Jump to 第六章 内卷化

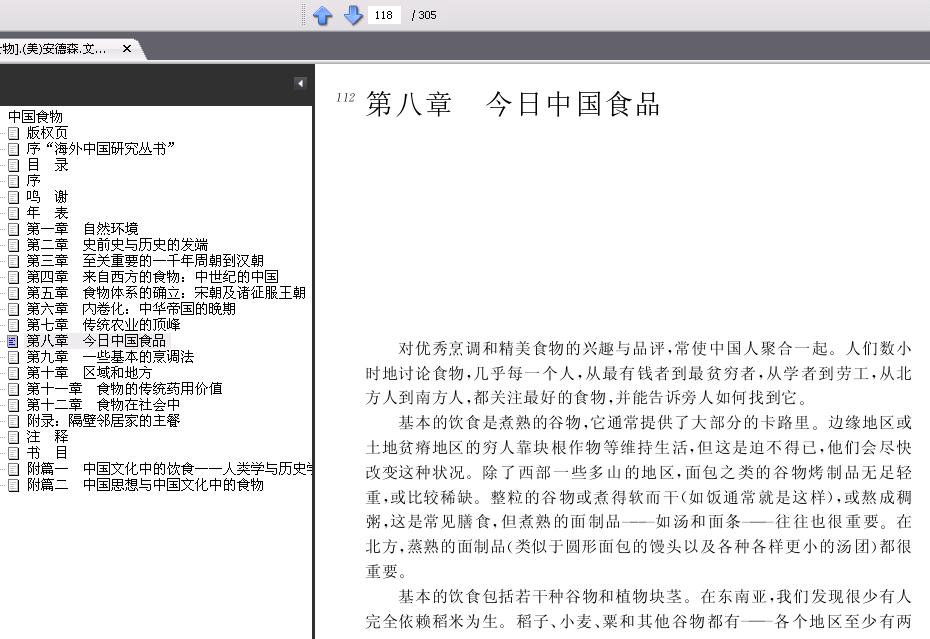pyautogui.click(x=130, y=309)
